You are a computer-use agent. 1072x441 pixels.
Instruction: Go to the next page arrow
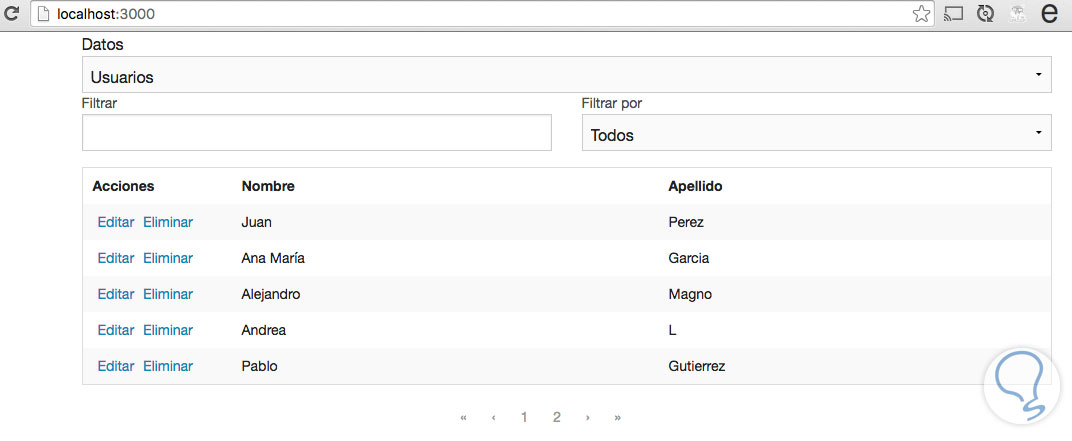(x=587, y=417)
